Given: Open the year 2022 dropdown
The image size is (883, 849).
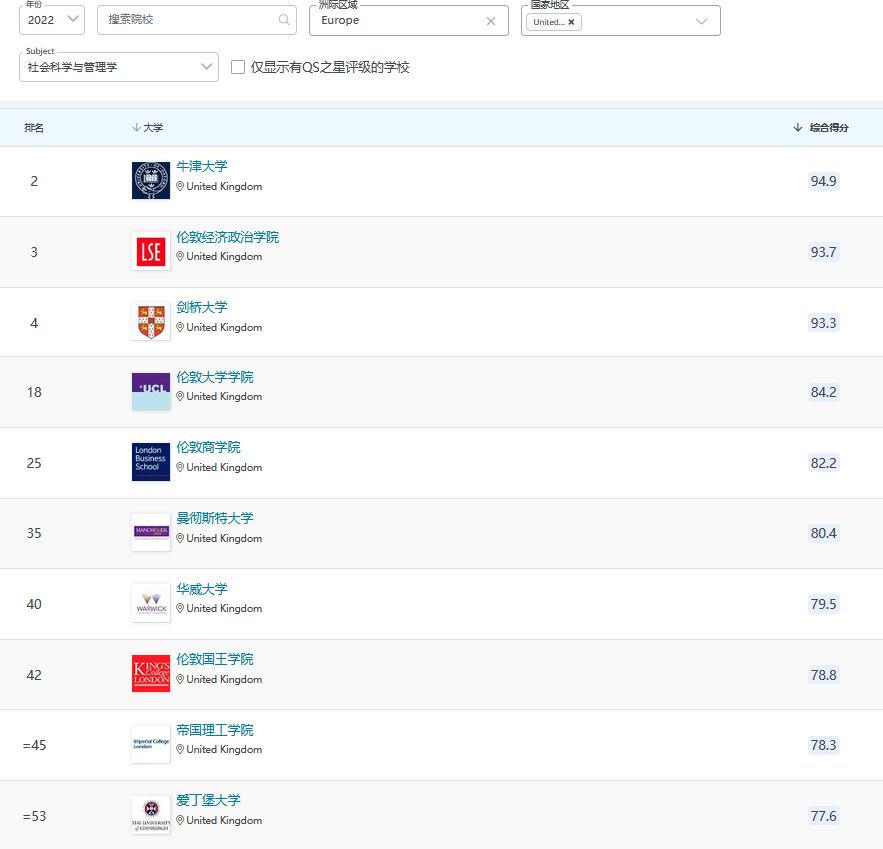Looking at the screenshot, I should click(52, 20).
